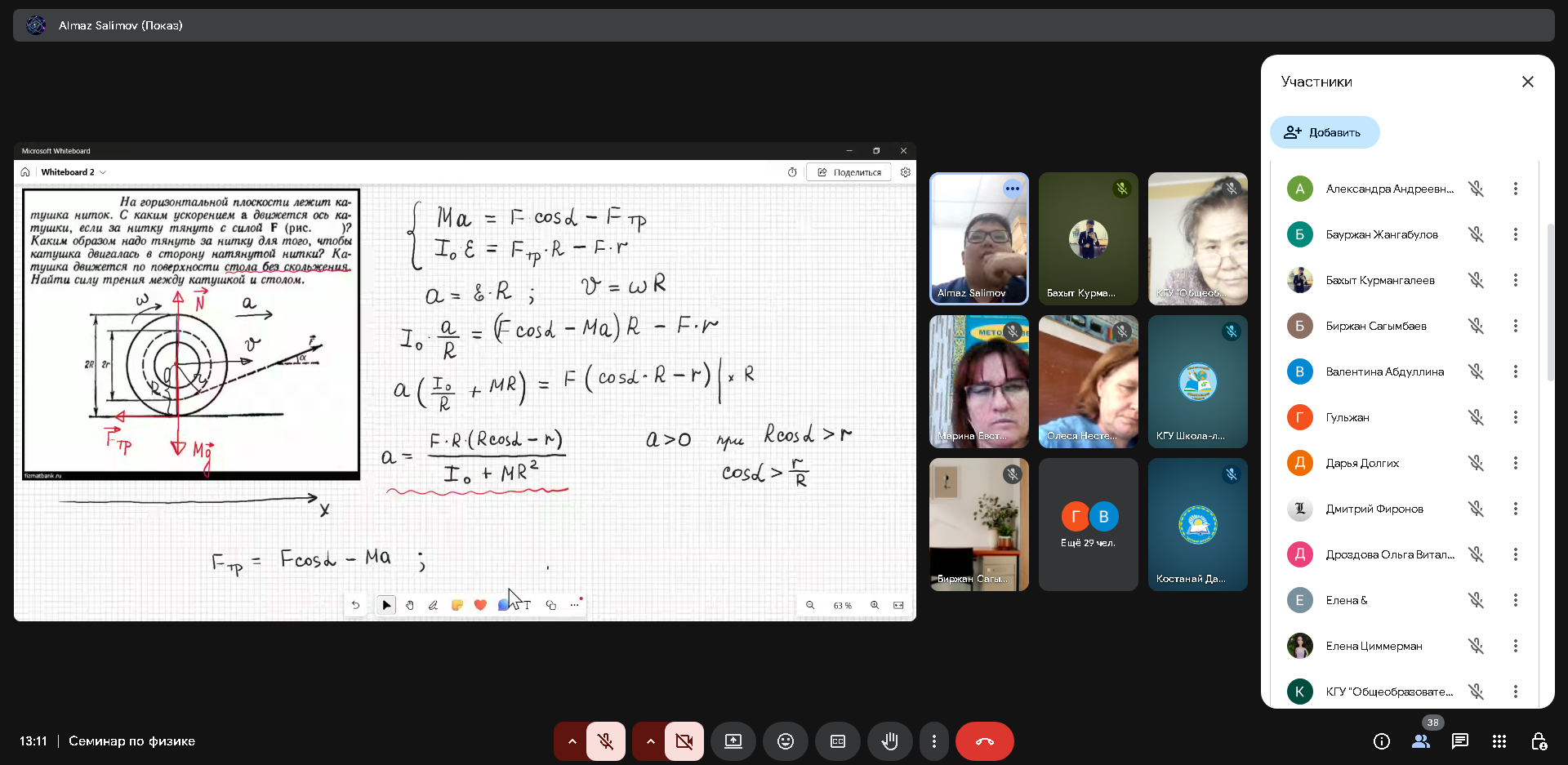Open options menu for Дарья Долгих

(x=1515, y=463)
